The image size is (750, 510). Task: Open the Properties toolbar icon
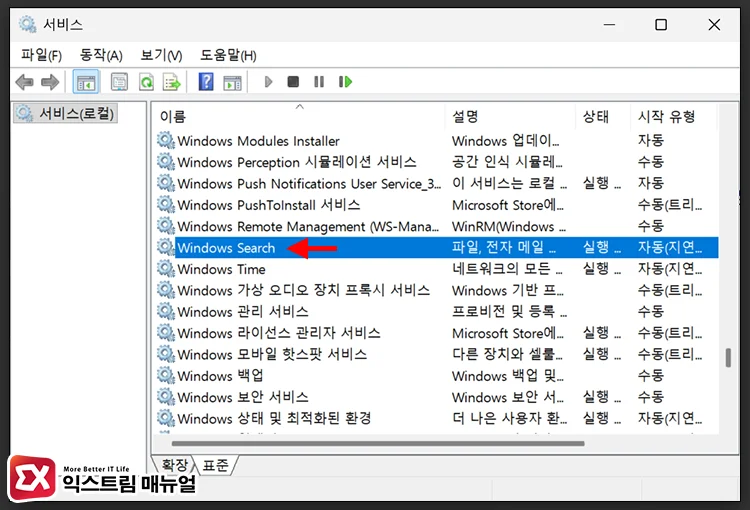pyautogui.click(x=119, y=82)
